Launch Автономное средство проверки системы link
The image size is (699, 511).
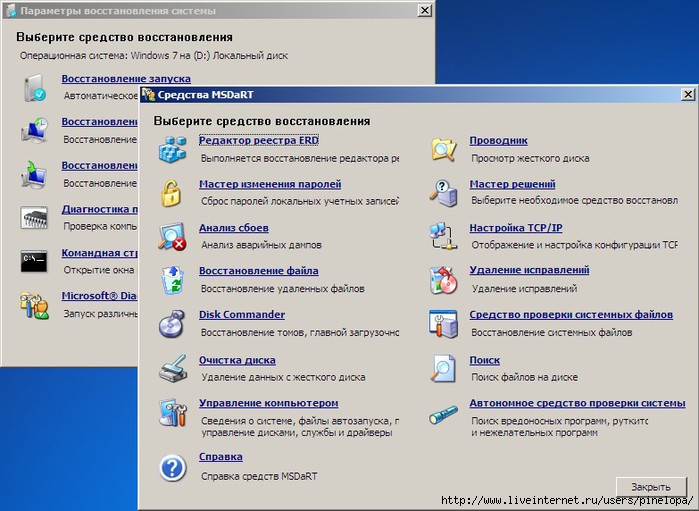click(577, 403)
